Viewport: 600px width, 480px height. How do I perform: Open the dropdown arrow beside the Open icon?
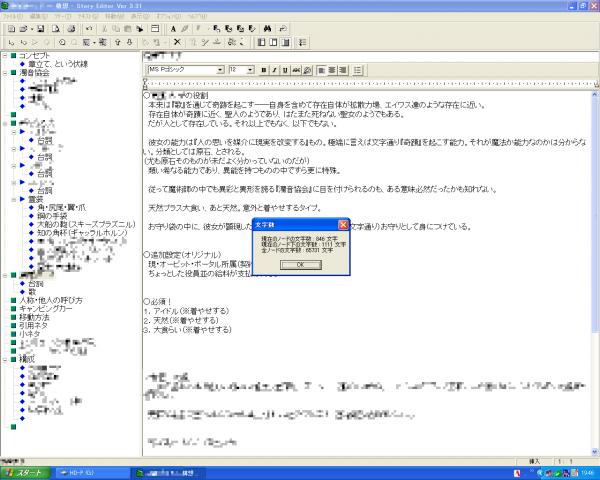tap(32, 29)
